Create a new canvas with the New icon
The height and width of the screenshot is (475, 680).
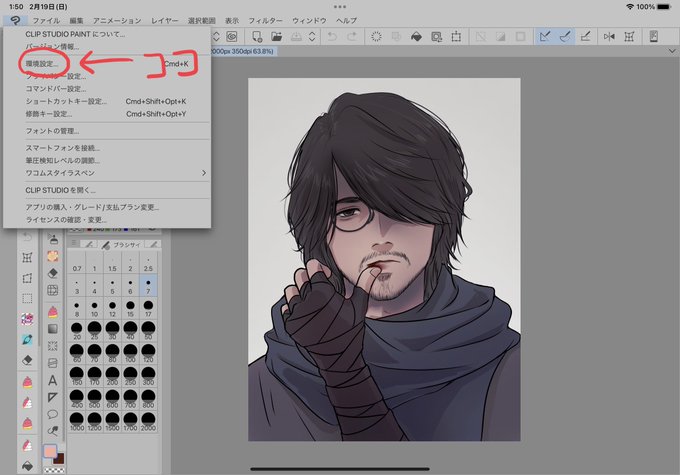pyautogui.click(x=257, y=37)
